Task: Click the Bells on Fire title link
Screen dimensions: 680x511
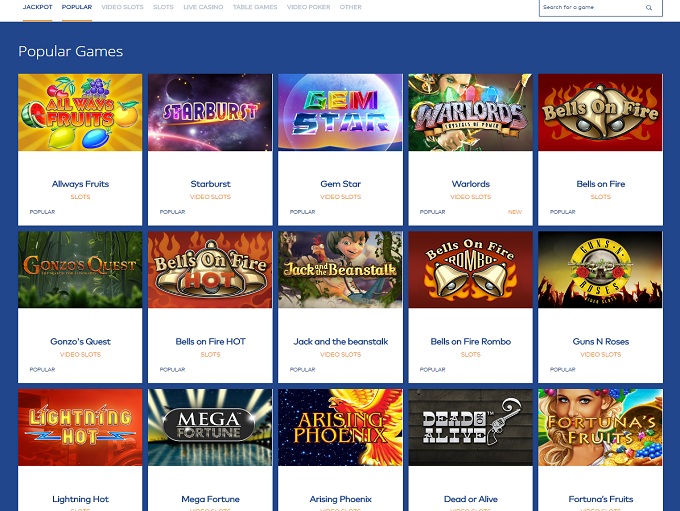Action: (600, 184)
